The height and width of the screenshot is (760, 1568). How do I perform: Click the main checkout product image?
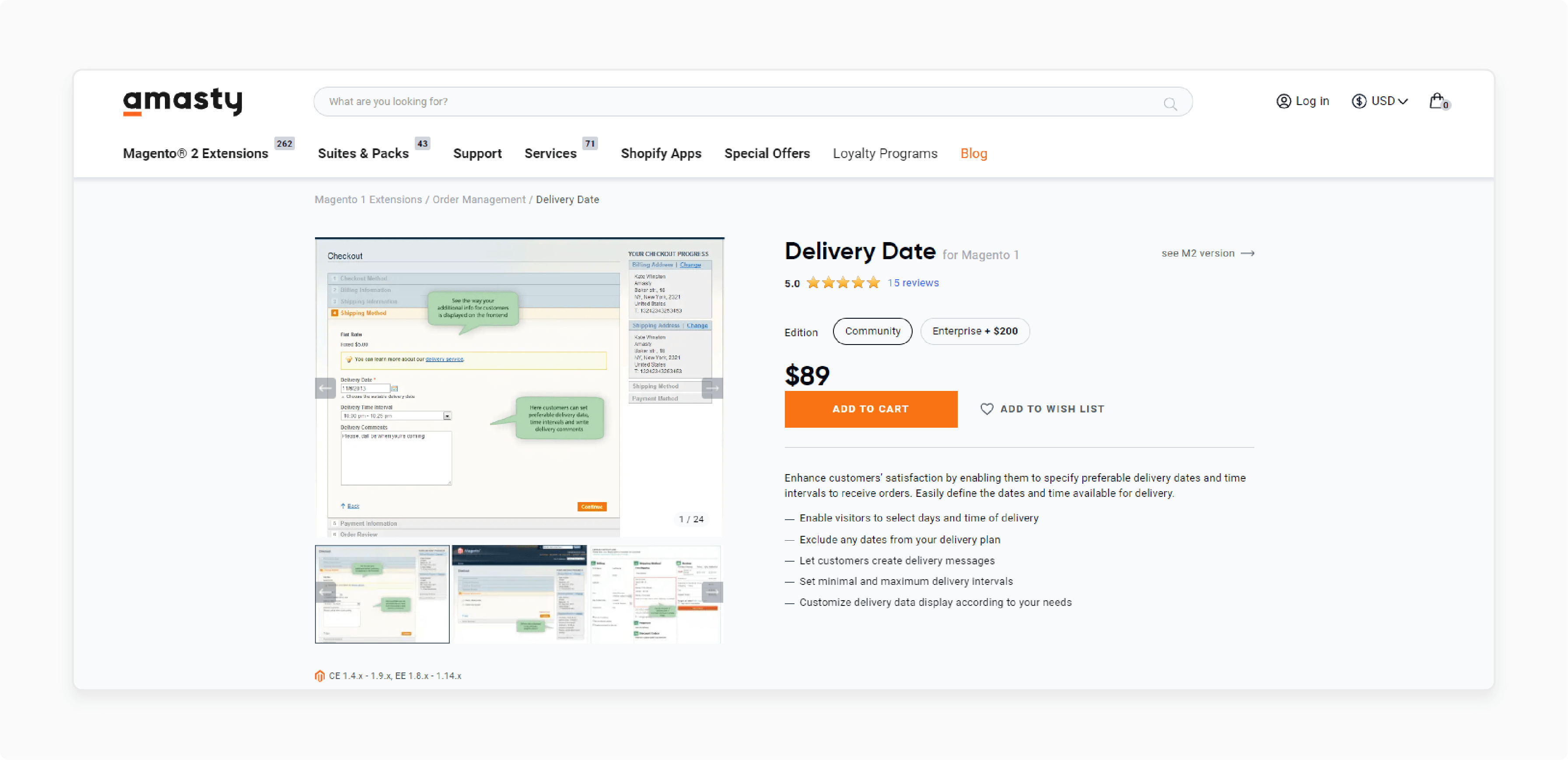click(x=519, y=388)
